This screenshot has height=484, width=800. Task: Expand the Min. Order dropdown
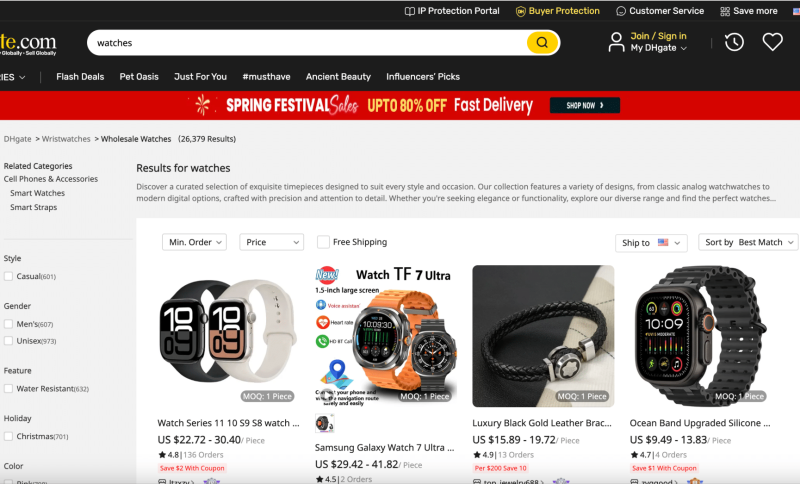(x=194, y=242)
